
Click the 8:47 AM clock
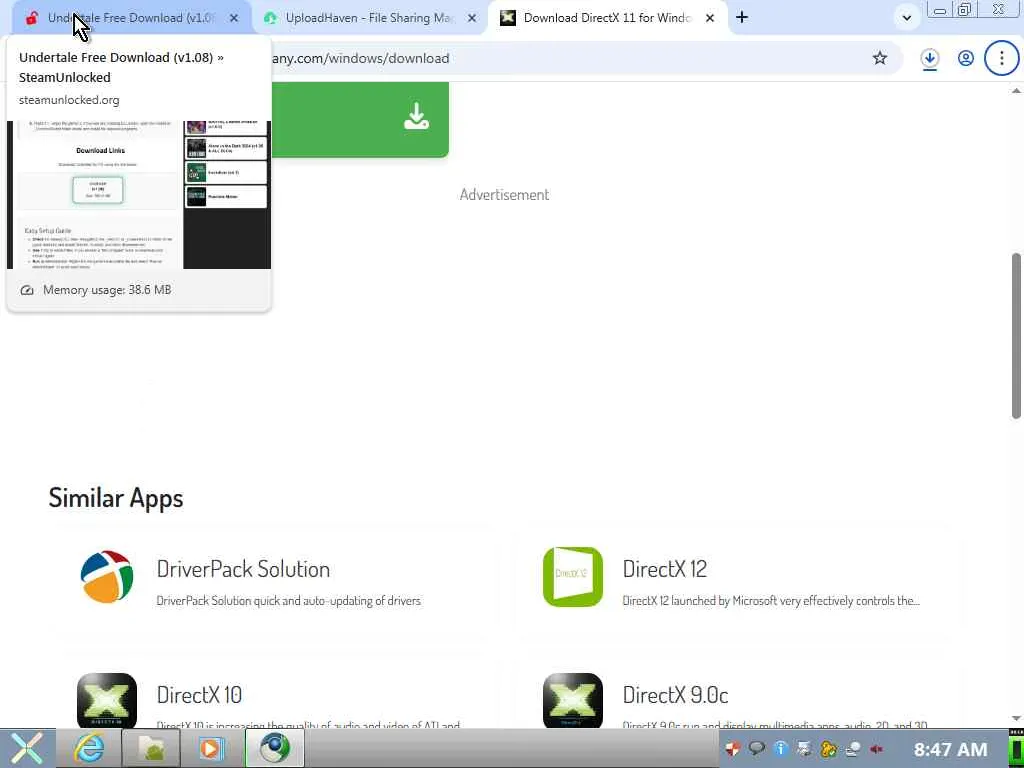[950, 749]
